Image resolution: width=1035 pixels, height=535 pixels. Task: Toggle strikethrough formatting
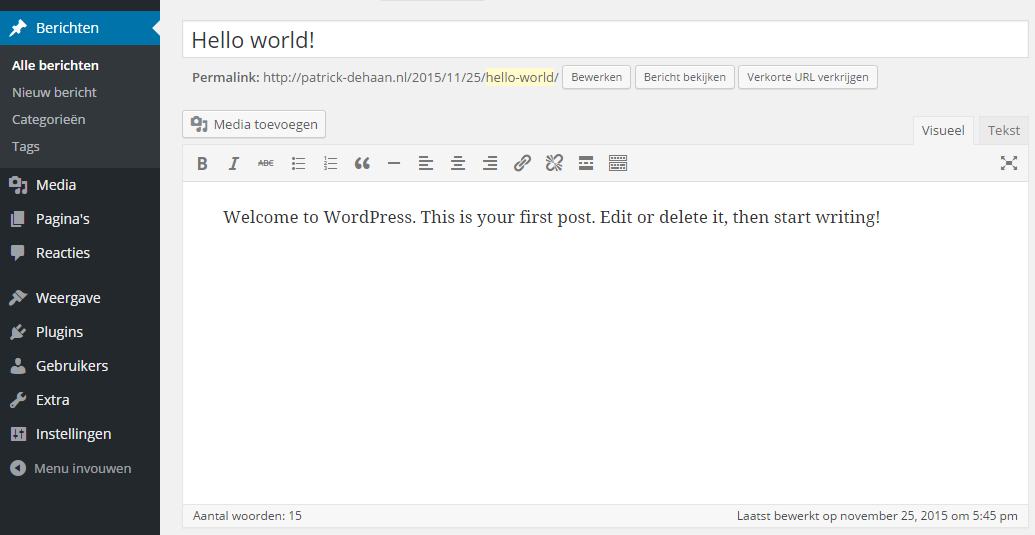(265, 164)
